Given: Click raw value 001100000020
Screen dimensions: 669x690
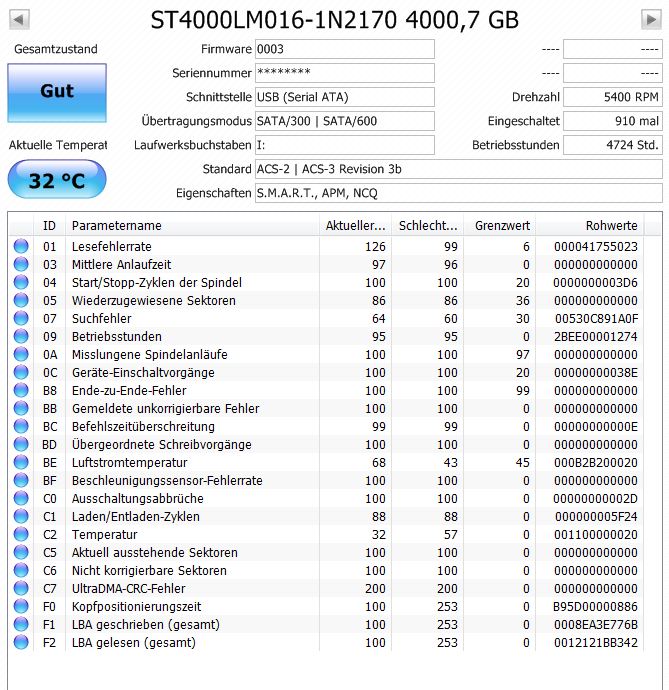Looking at the screenshot, I should point(596,535).
